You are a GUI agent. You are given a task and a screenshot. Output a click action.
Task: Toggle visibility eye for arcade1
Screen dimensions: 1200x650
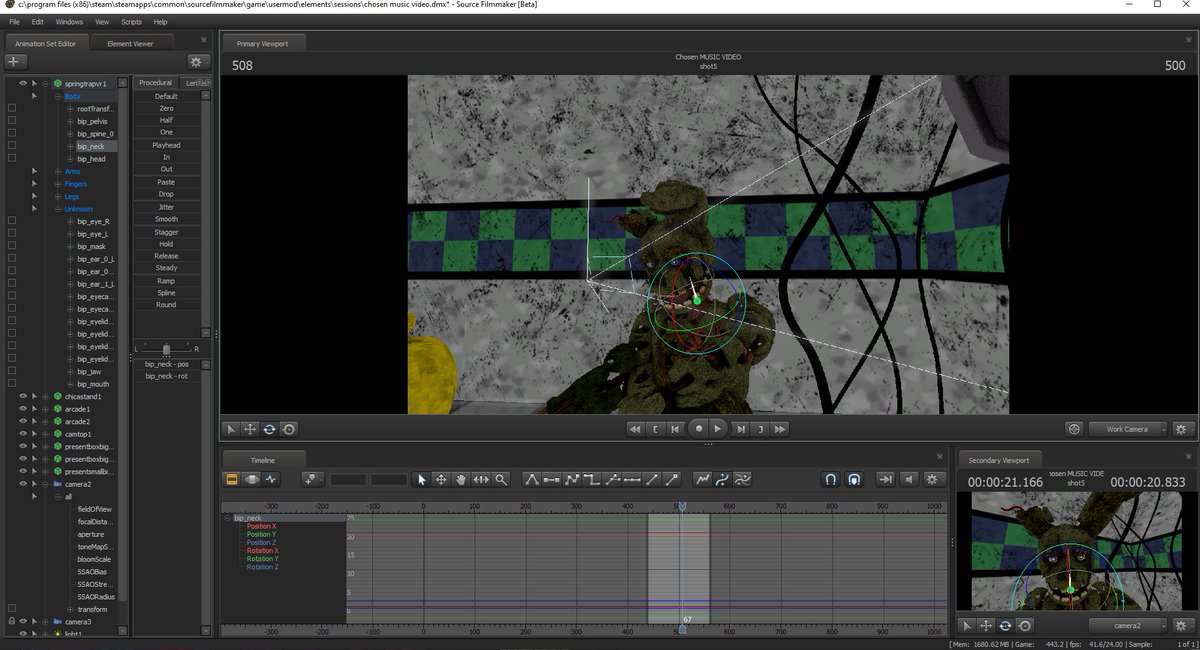coord(23,409)
